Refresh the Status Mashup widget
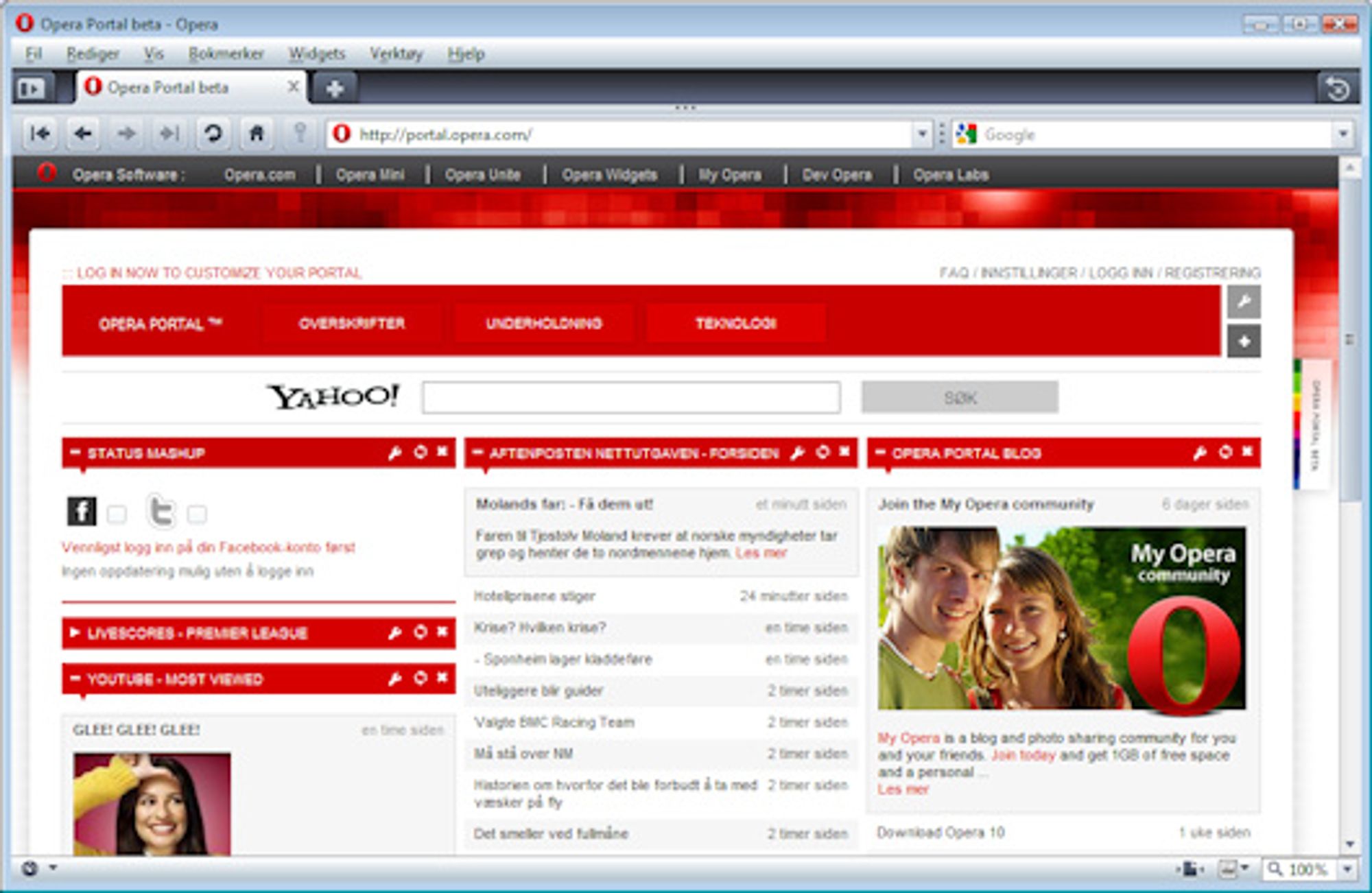Screen dimensions: 1372x893 click(x=420, y=452)
